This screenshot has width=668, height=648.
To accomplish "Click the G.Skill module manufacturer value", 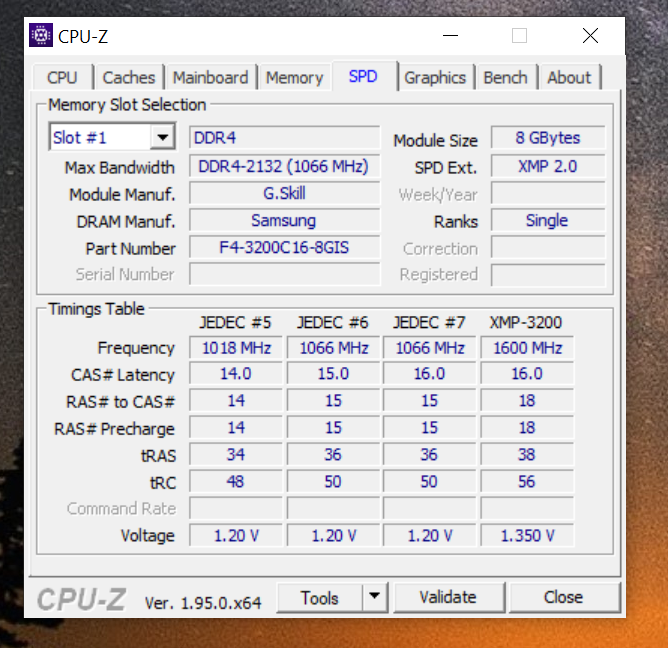I will [284, 193].
